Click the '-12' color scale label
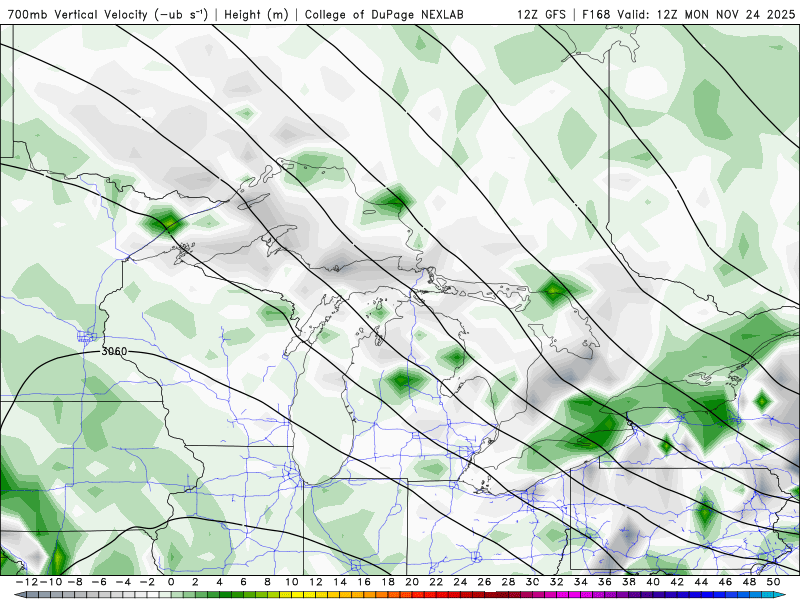Image resolution: width=800 pixels, height=600 pixels. coord(26,582)
